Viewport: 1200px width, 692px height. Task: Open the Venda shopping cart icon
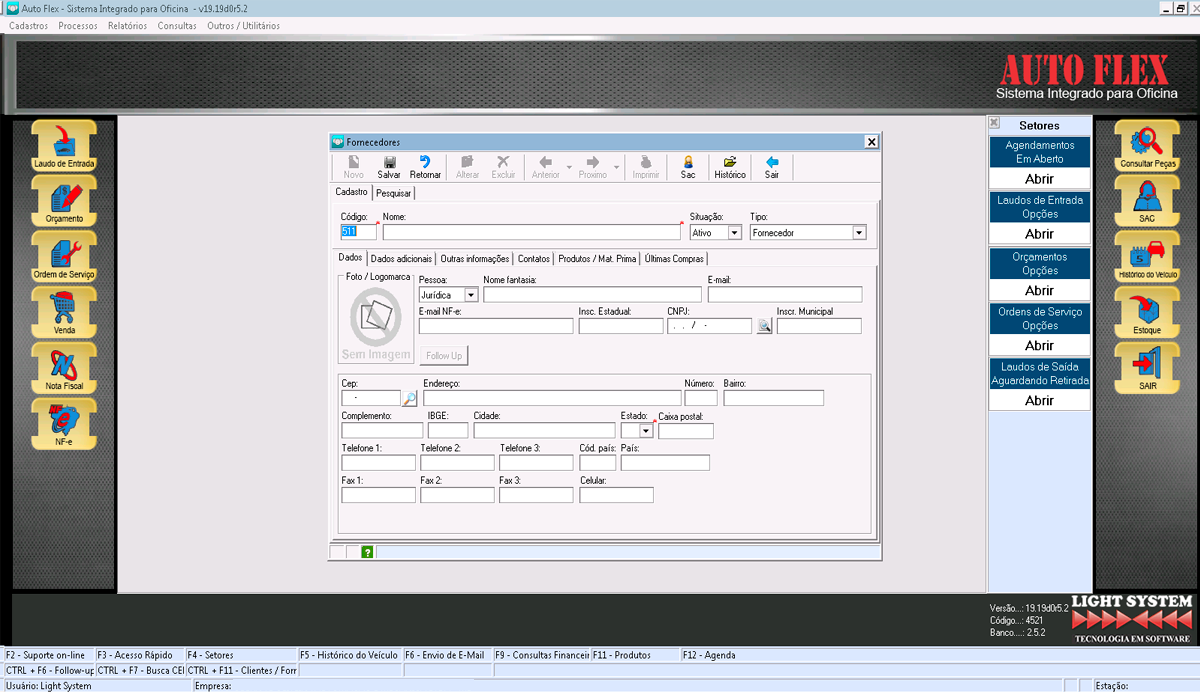click(x=64, y=314)
